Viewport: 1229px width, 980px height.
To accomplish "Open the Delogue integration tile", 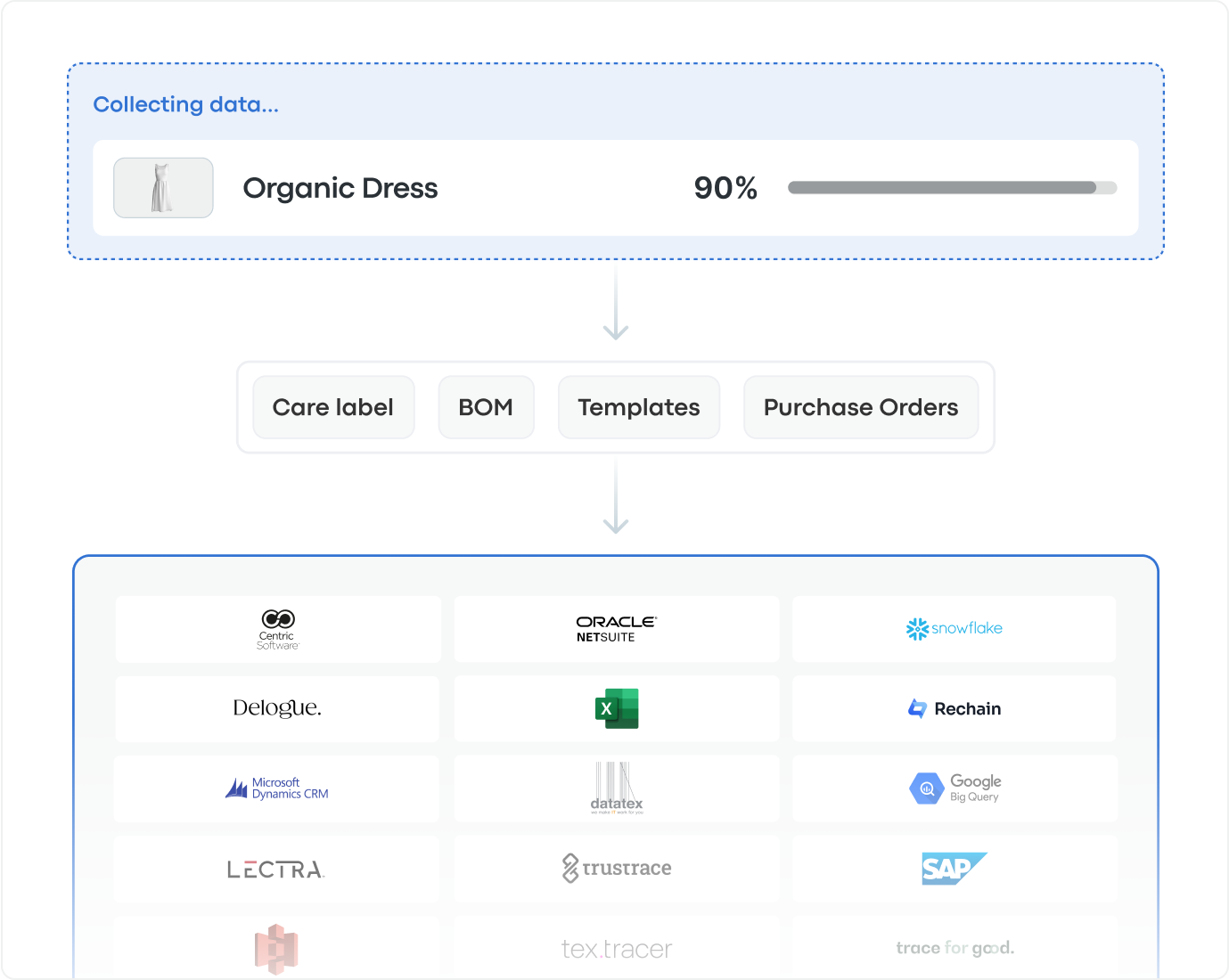I will [278, 709].
